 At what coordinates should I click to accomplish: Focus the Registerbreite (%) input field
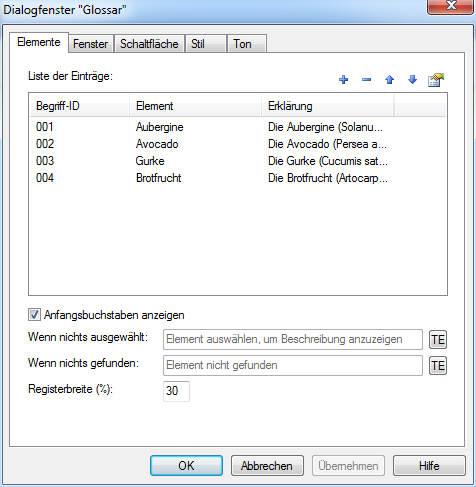tap(176, 391)
